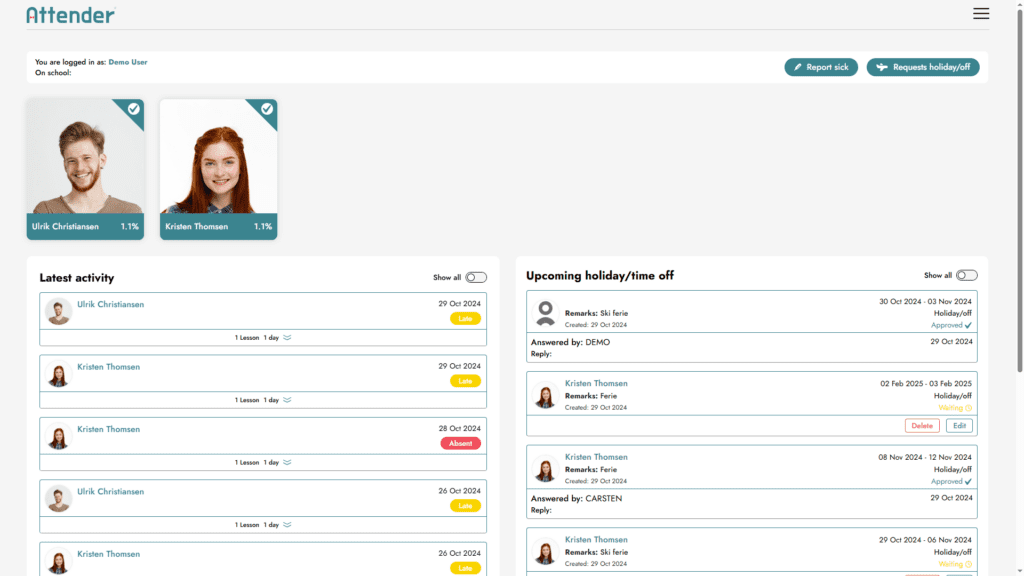
Task: Click Ulrik Christiansen's avatar in first activity entry
Action: tap(59, 311)
